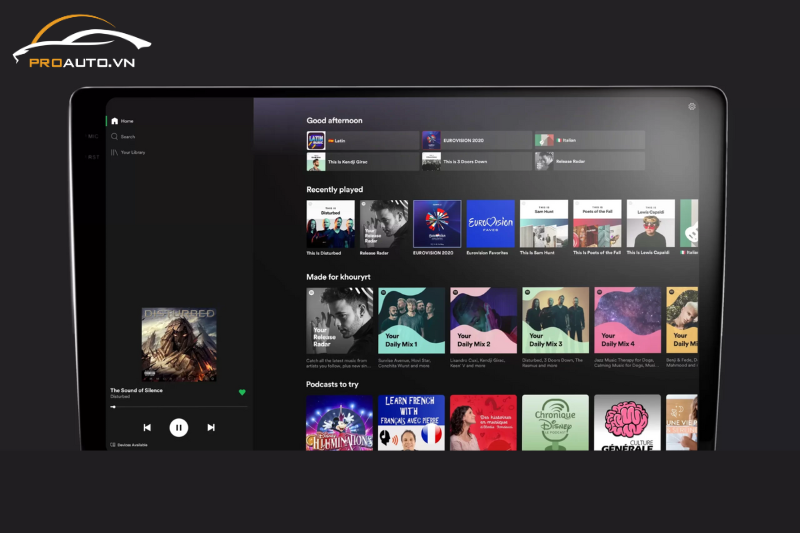Pause the currently playing song
Screen dimensions: 800x533
178,427
